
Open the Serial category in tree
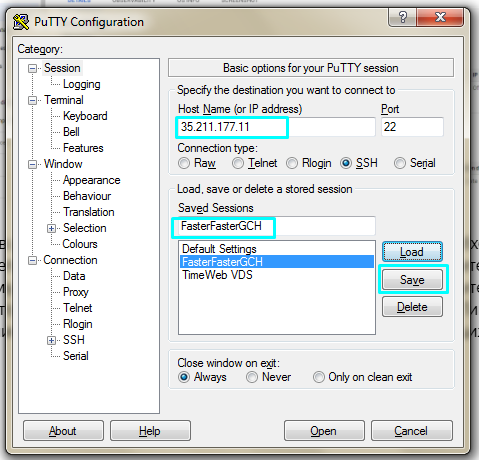76,356
